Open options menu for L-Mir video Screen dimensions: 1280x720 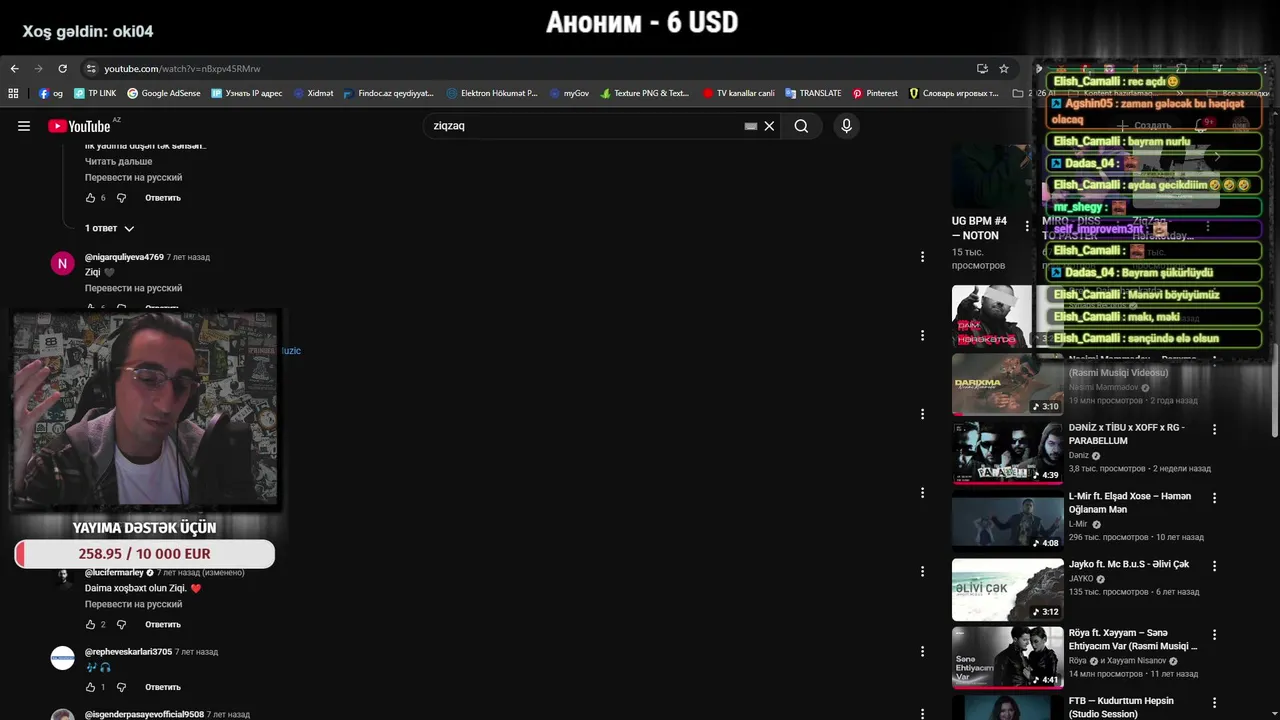(x=1215, y=497)
